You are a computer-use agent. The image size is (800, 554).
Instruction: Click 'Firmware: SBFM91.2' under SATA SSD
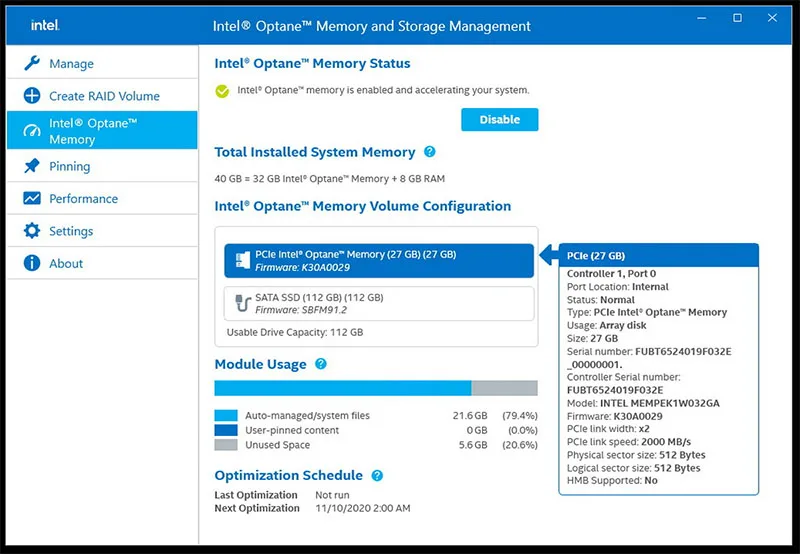[x=301, y=310]
